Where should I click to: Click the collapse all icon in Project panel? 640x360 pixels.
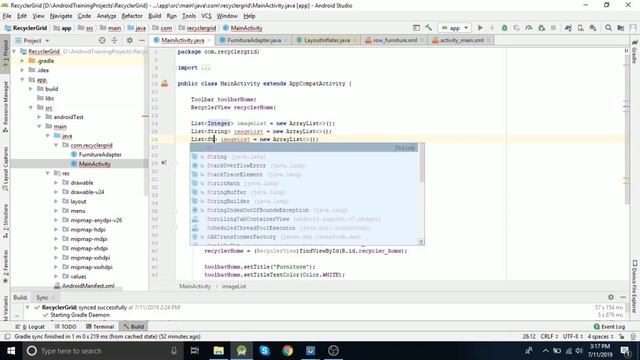[114, 40]
